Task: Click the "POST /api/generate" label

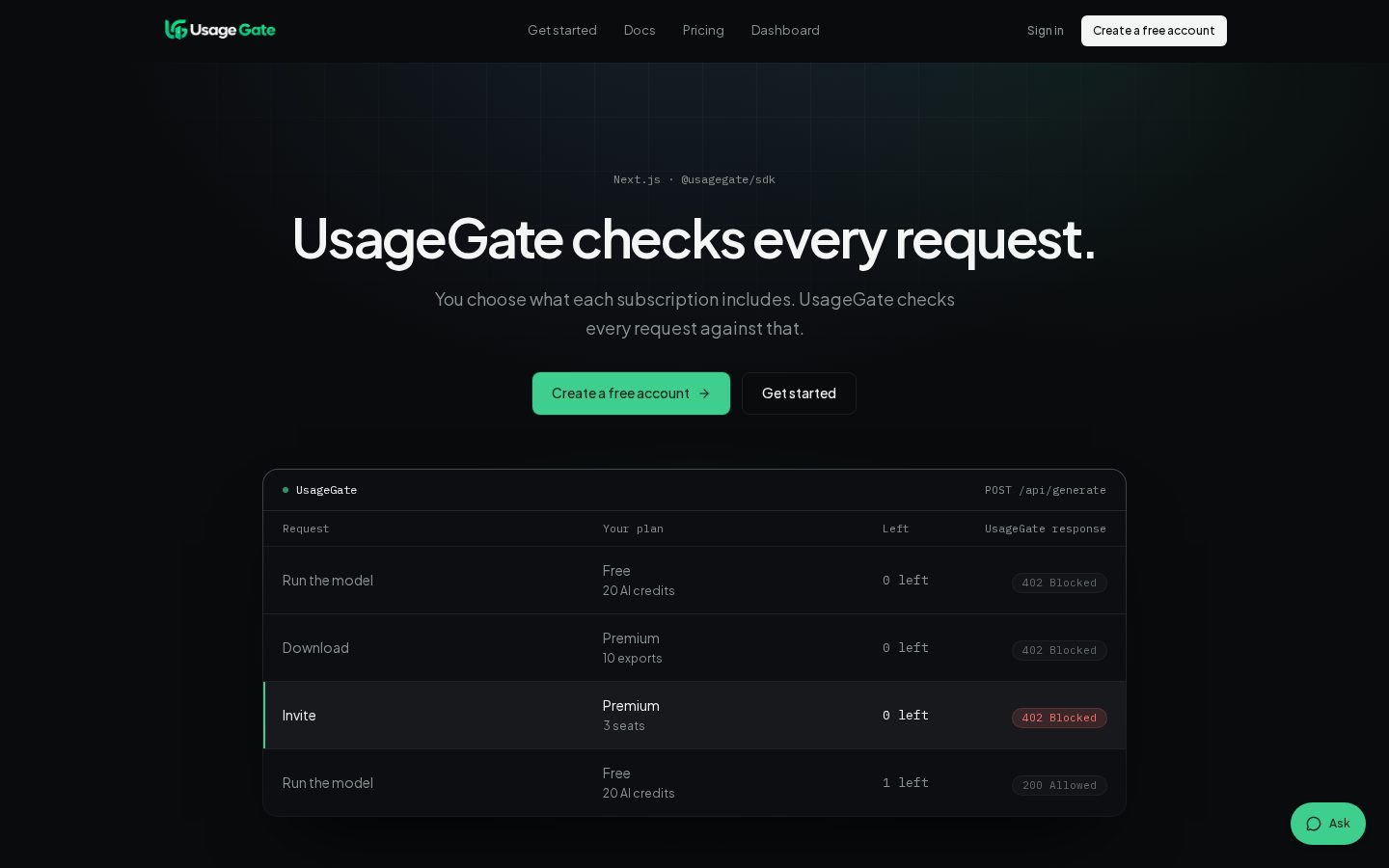Action: coord(1046,490)
